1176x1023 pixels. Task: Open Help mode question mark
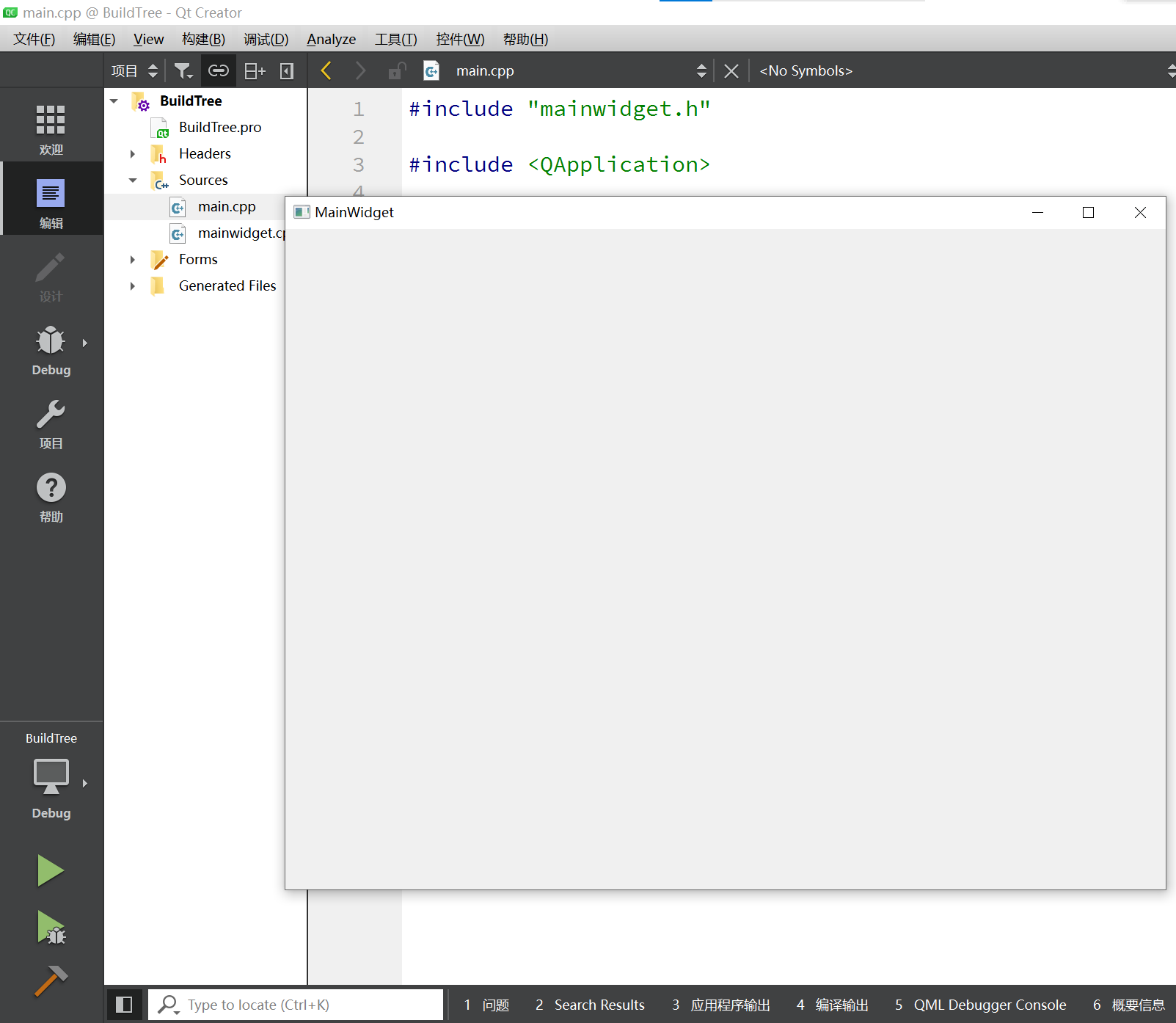coord(51,488)
